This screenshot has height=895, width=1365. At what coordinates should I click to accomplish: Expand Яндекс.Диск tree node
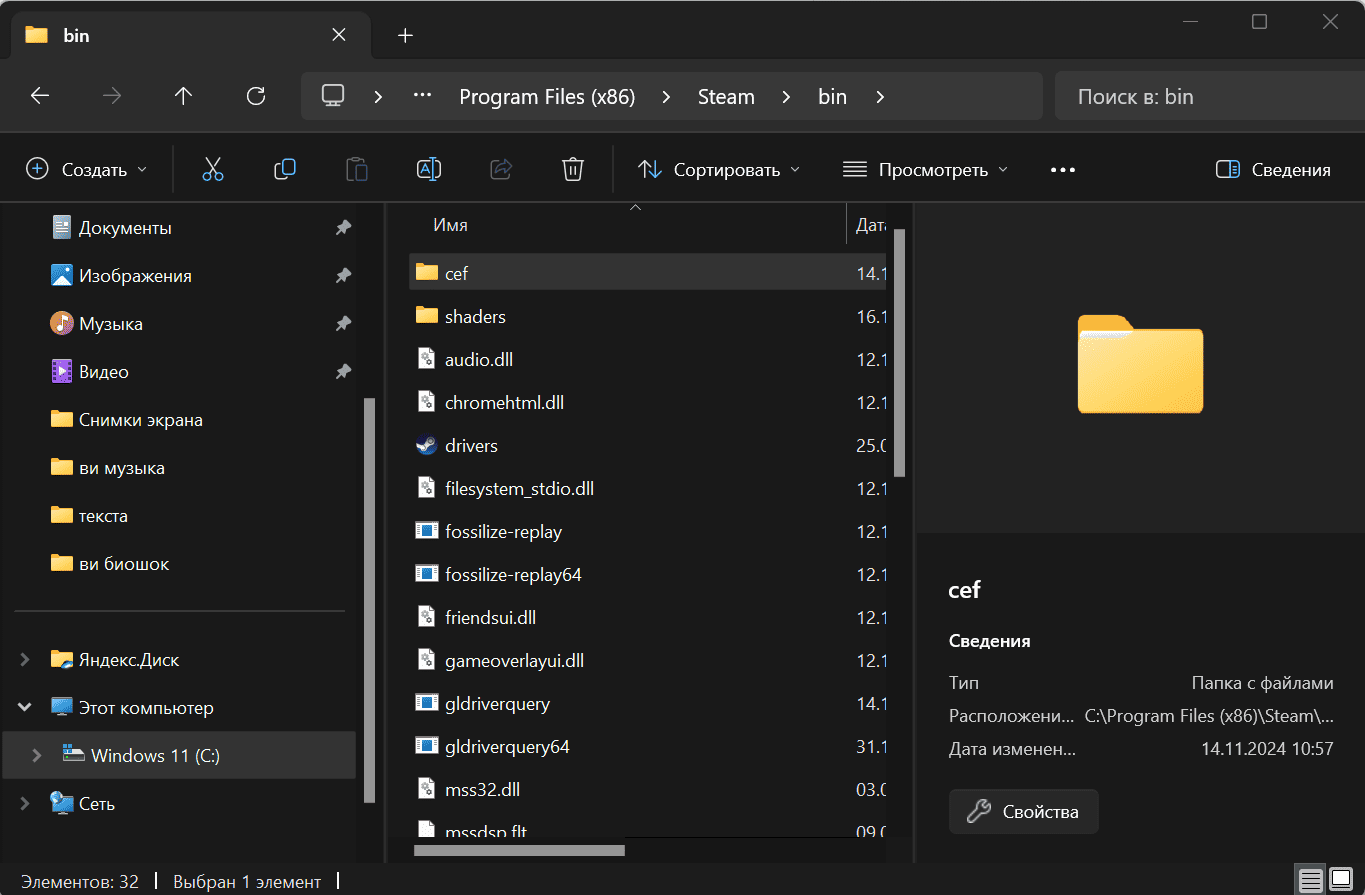pyautogui.click(x=25, y=660)
